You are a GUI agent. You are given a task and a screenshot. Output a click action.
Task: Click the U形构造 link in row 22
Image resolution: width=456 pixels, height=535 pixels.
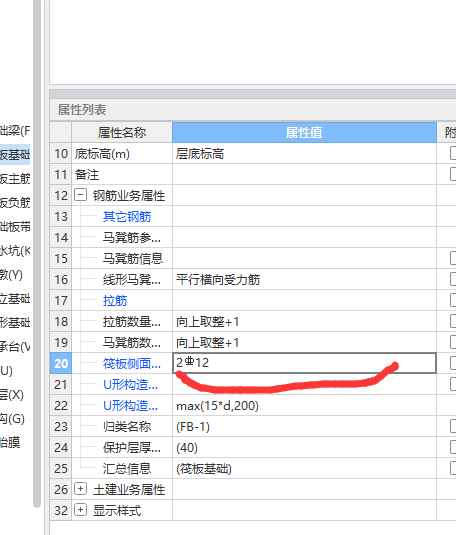[x=130, y=406]
